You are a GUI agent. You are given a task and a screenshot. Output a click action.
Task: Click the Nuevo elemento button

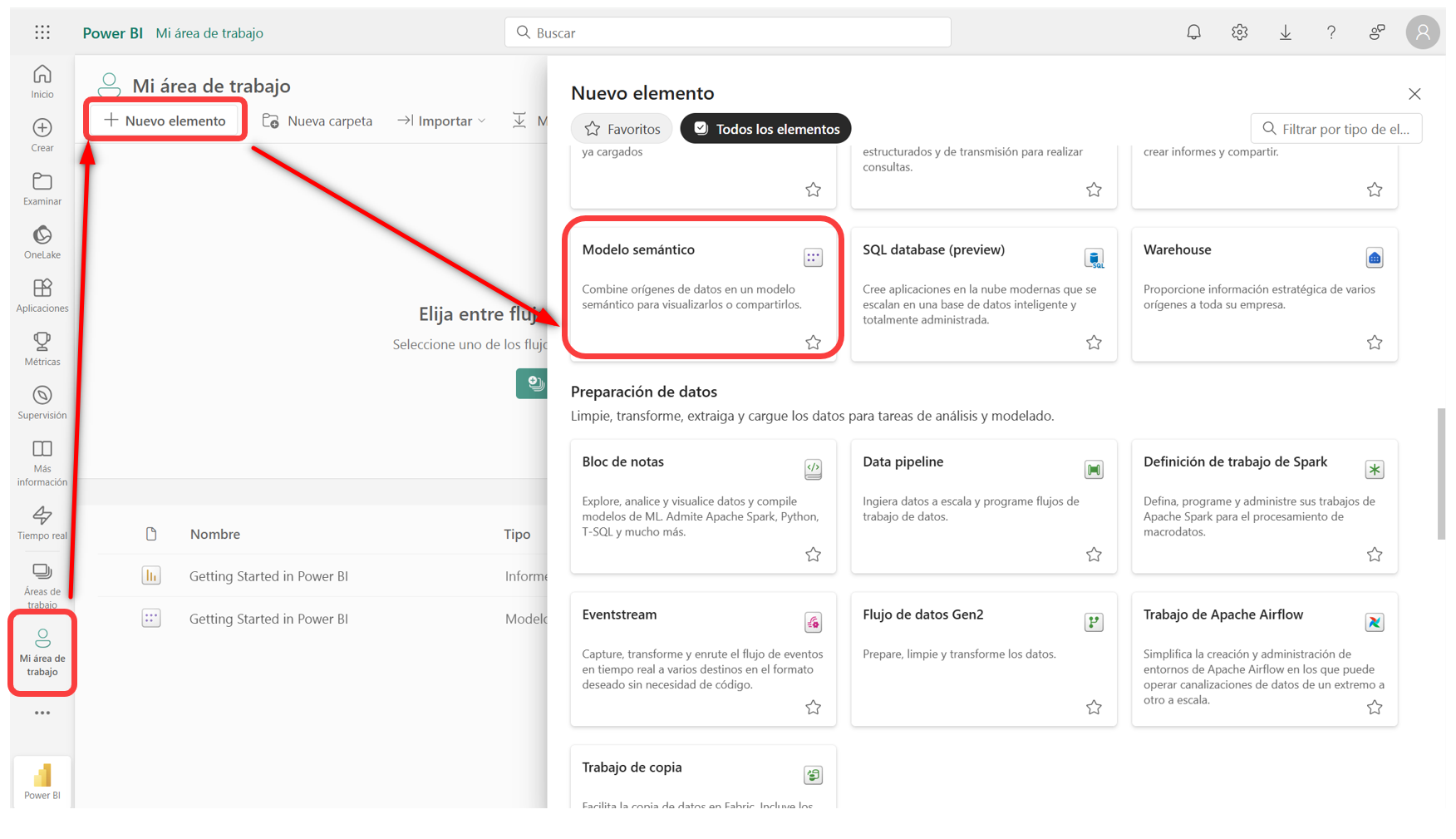[x=165, y=121]
